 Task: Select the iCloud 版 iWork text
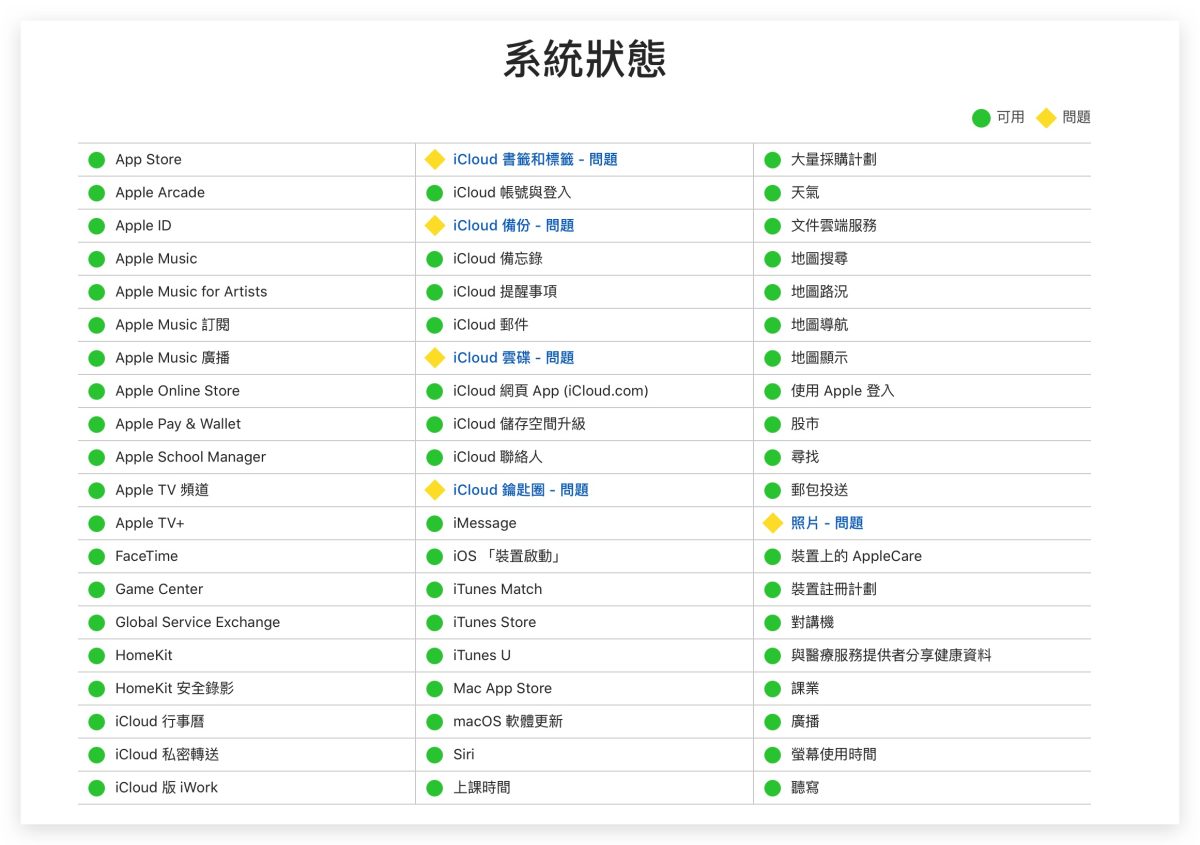(x=166, y=787)
